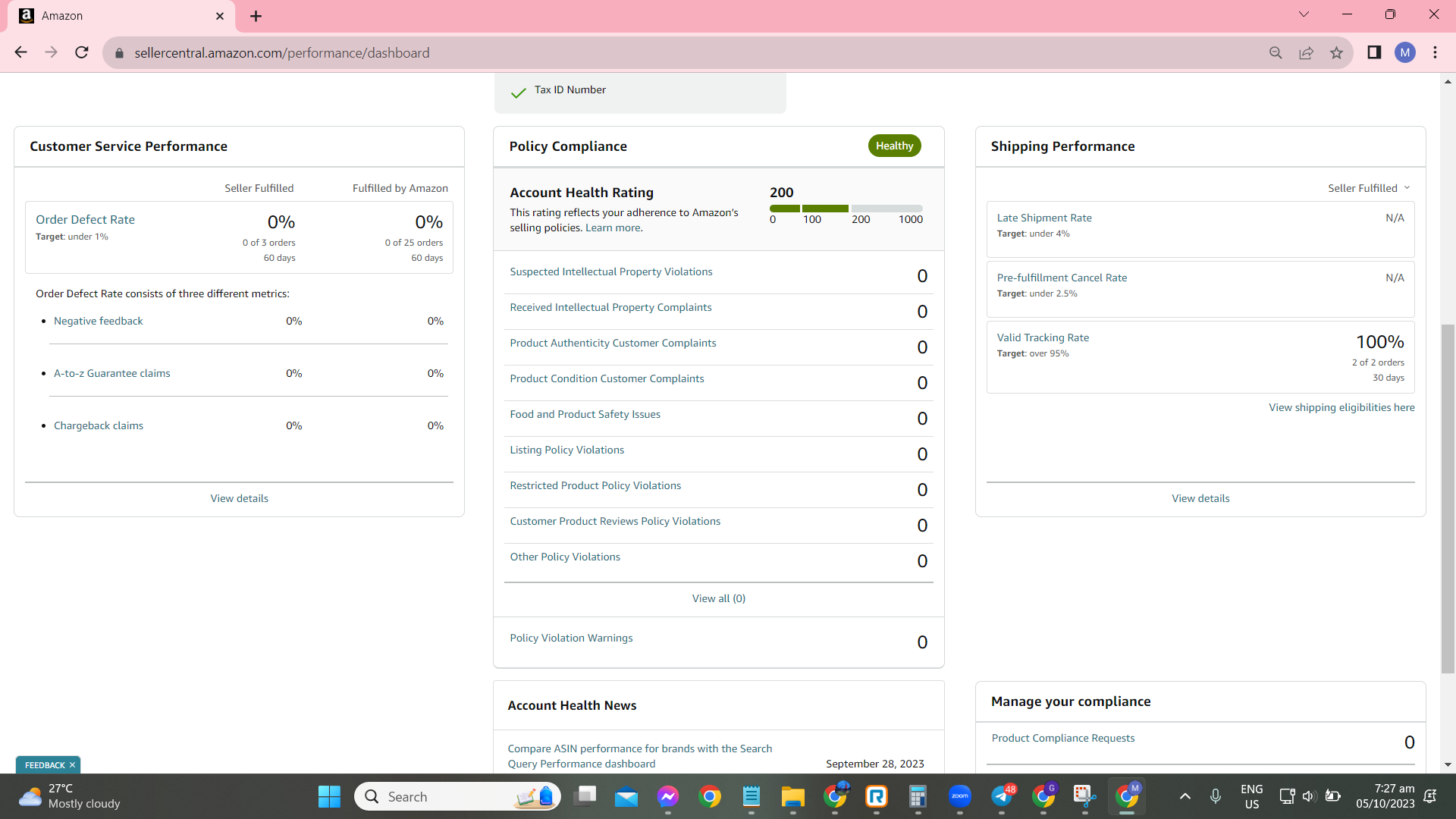
Task: Click the microphone tray icon
Action: click(x=1216, y=796)
